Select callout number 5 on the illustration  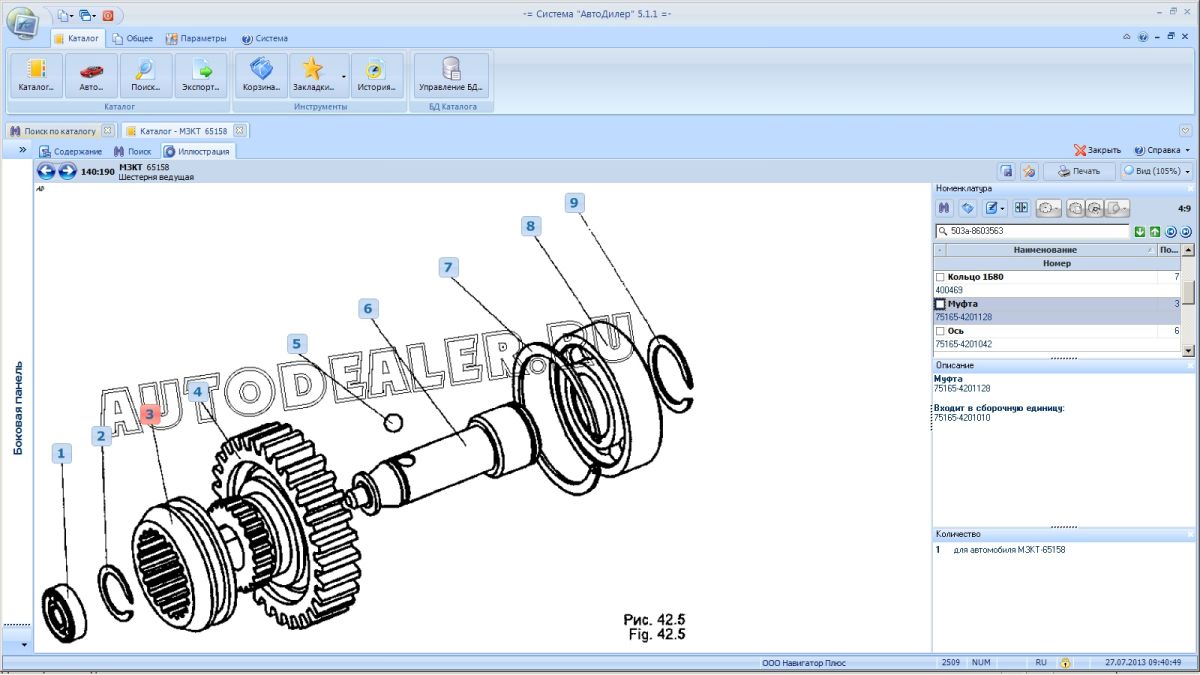296,345
